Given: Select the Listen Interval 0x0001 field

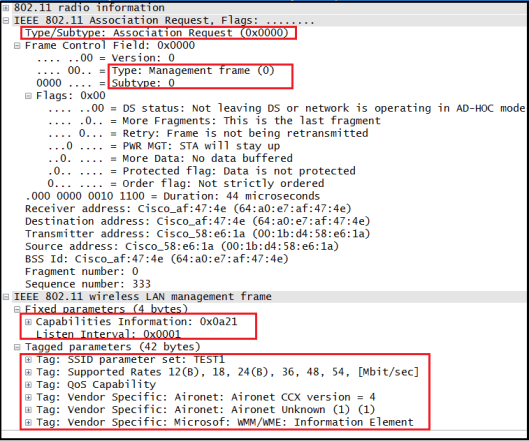Looking at the screenshot, I should pos(108,334).
